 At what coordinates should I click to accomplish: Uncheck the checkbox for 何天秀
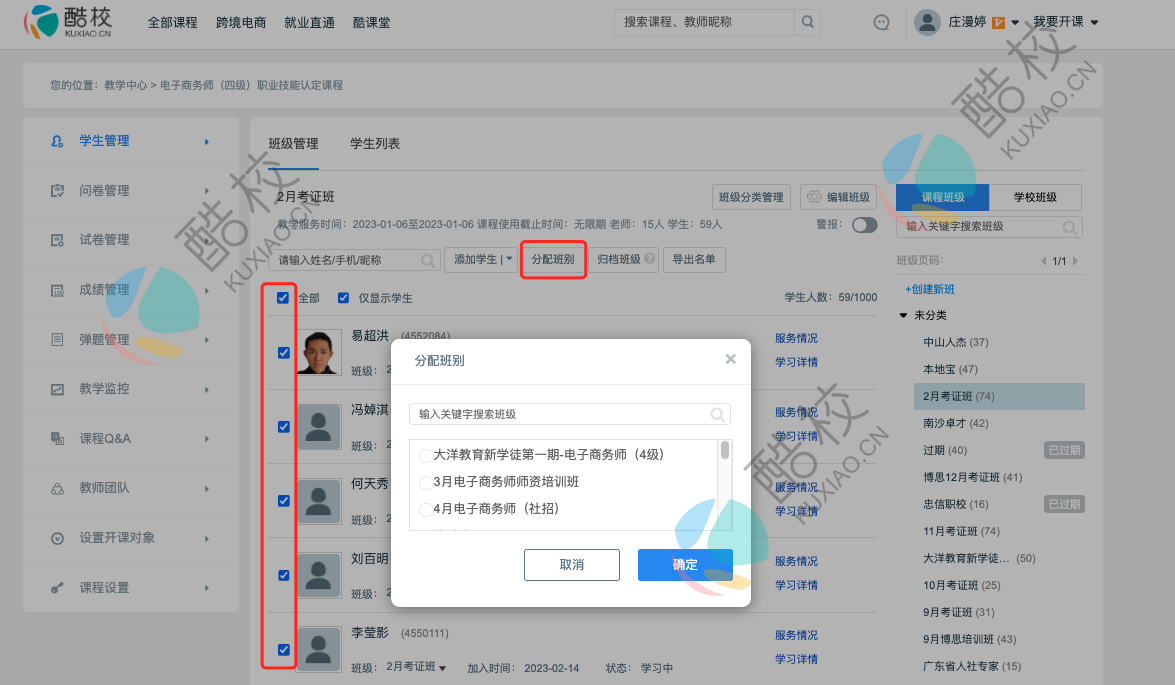[x=284, y=501]
